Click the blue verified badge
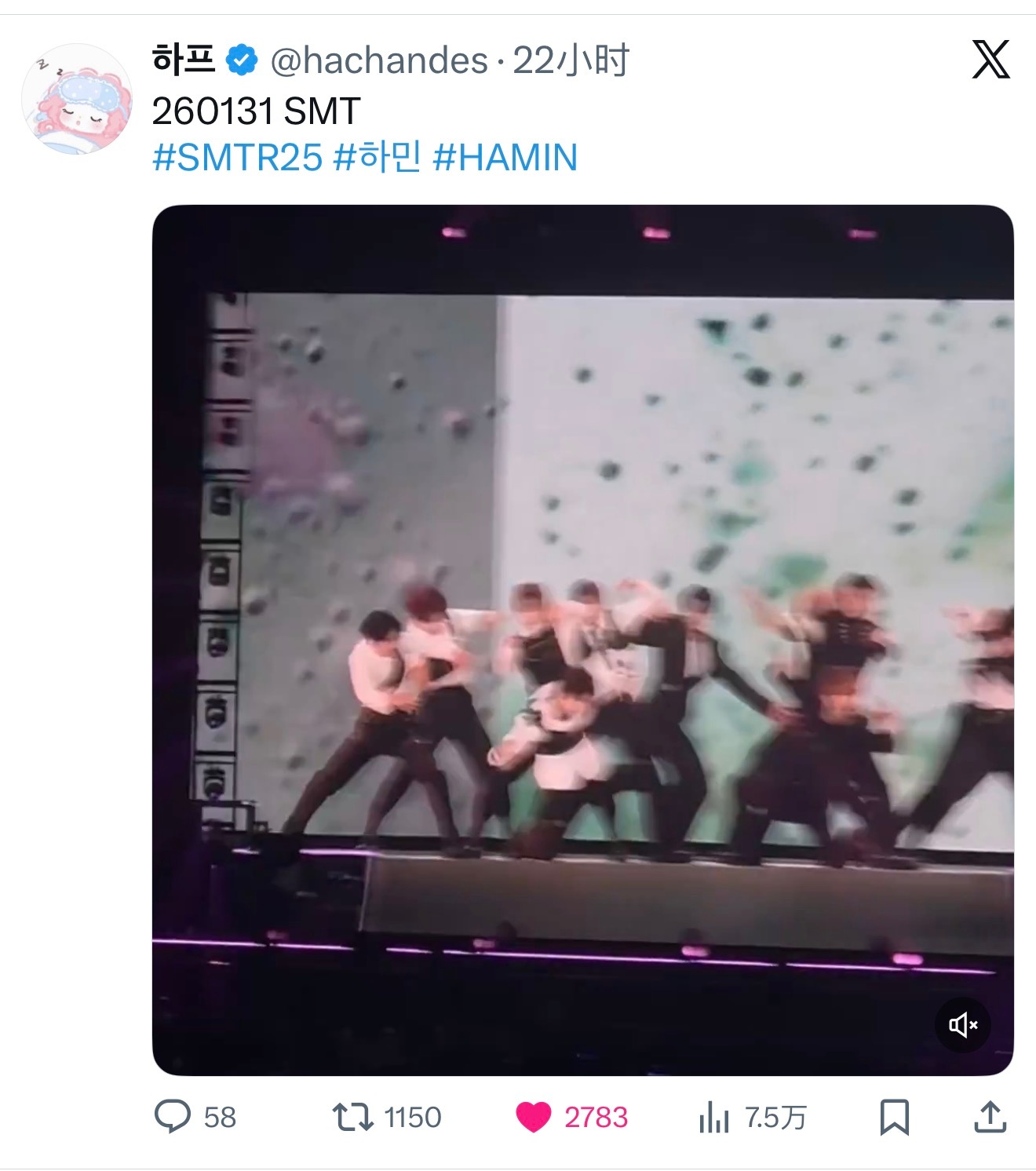This screenshot has width=1036, height=1171. (243, 60)
